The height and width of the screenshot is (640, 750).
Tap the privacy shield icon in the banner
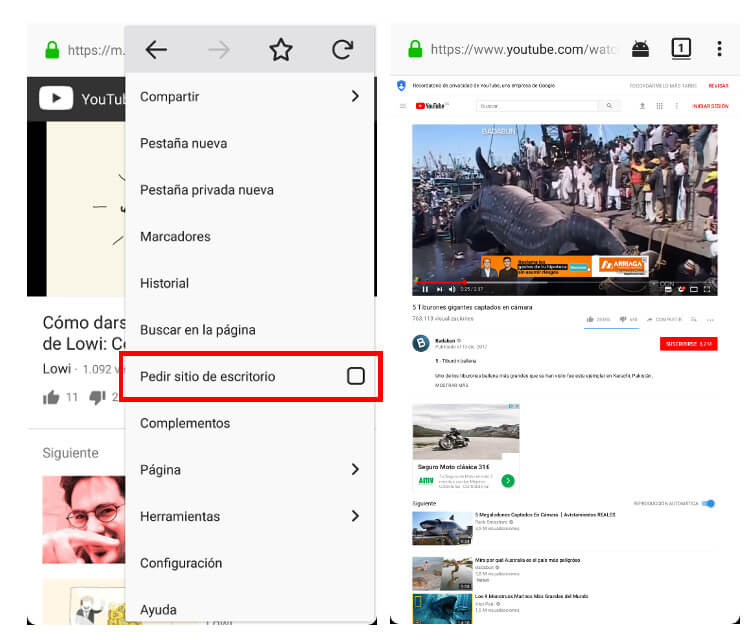pos(401,86)
